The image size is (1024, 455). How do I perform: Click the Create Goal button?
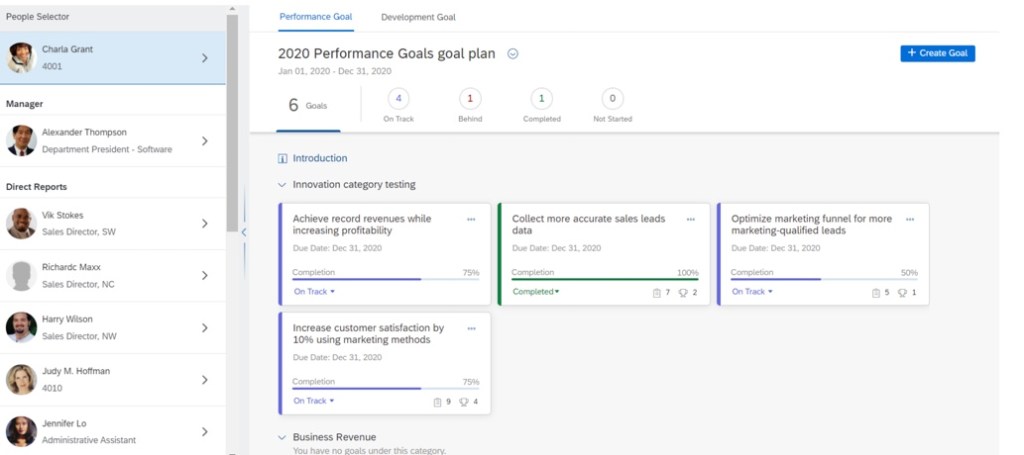click(937, 53)
